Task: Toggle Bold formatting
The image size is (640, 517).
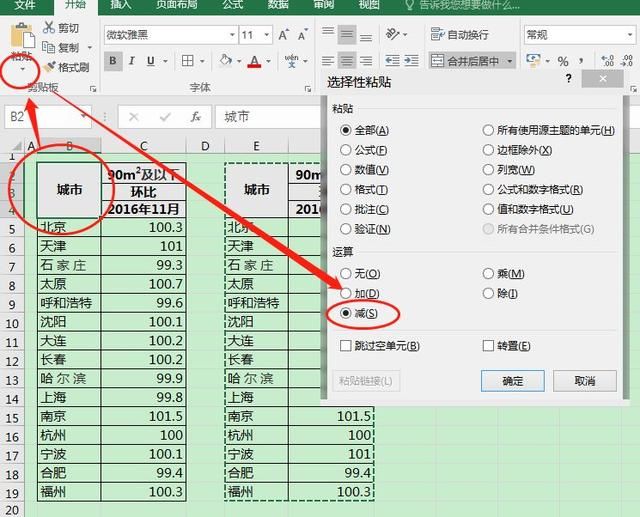Action: [x=113, y=61]
